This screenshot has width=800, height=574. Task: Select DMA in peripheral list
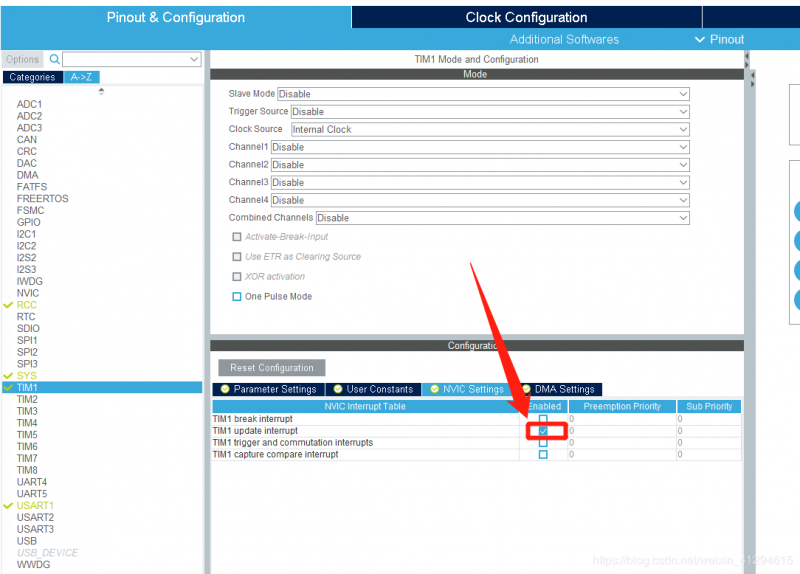(28, 175)
